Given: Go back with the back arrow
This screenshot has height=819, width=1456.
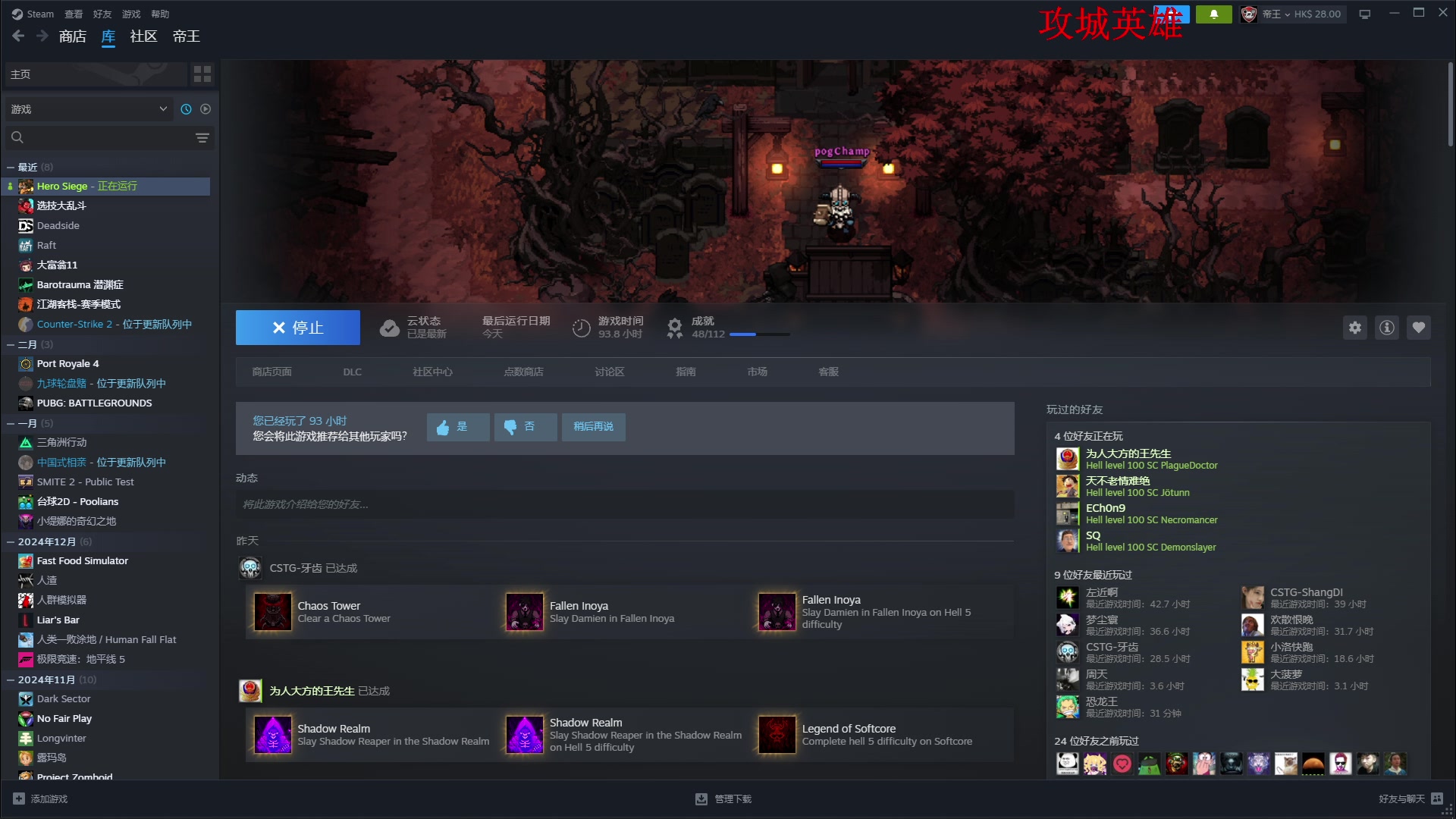Looking at the screenshot, I should click(x=18, y=36).
